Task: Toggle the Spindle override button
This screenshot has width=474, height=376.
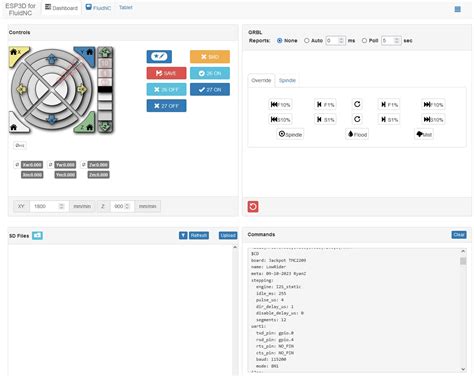Action: tap(290, 134)
